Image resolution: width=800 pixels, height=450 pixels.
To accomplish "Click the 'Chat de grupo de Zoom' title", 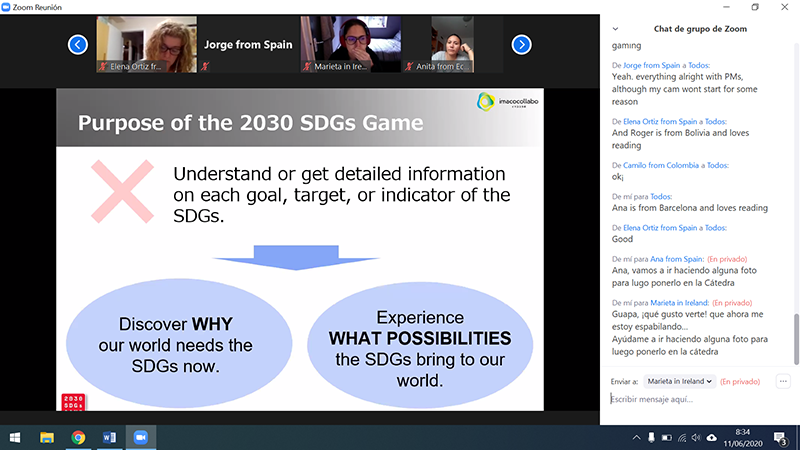I will point(700,29).
